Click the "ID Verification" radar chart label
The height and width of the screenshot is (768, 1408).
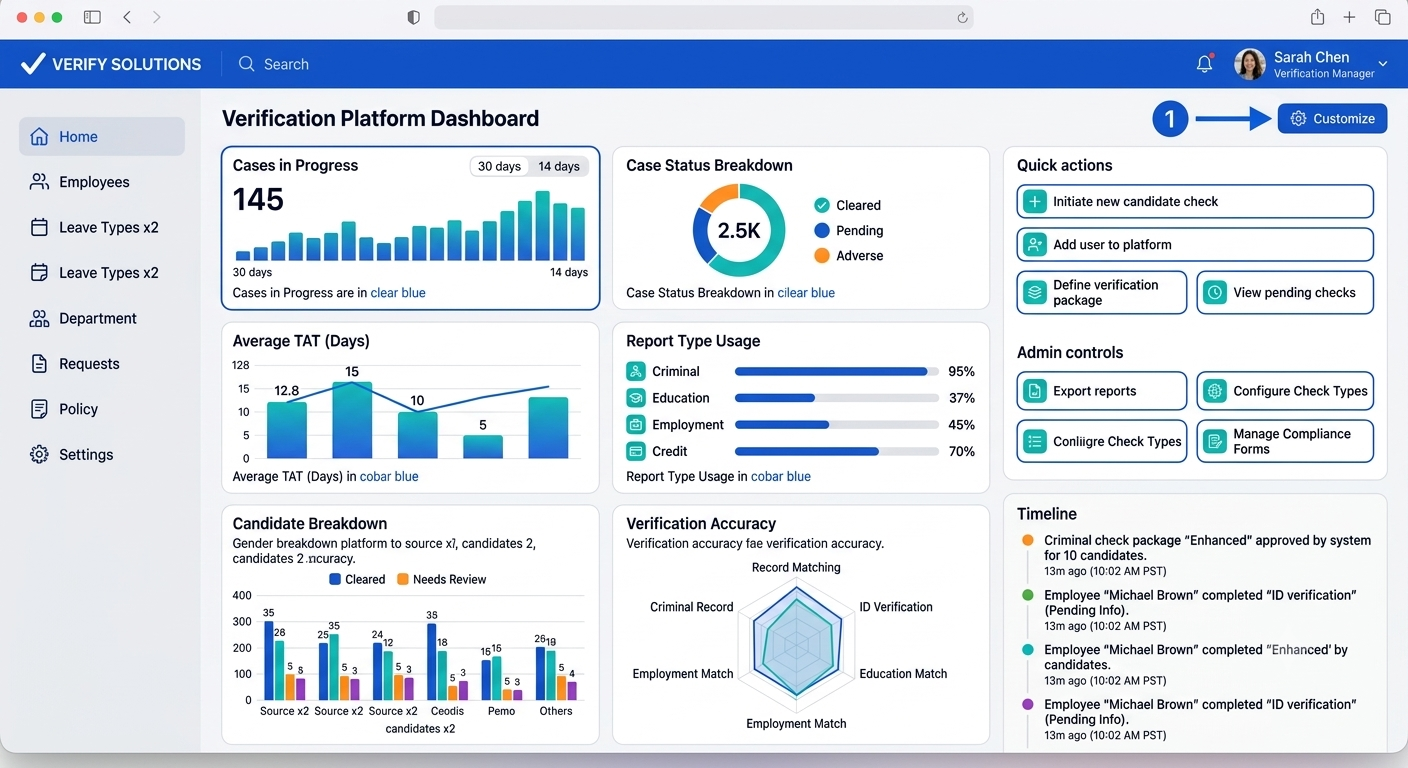click(896, 607)
